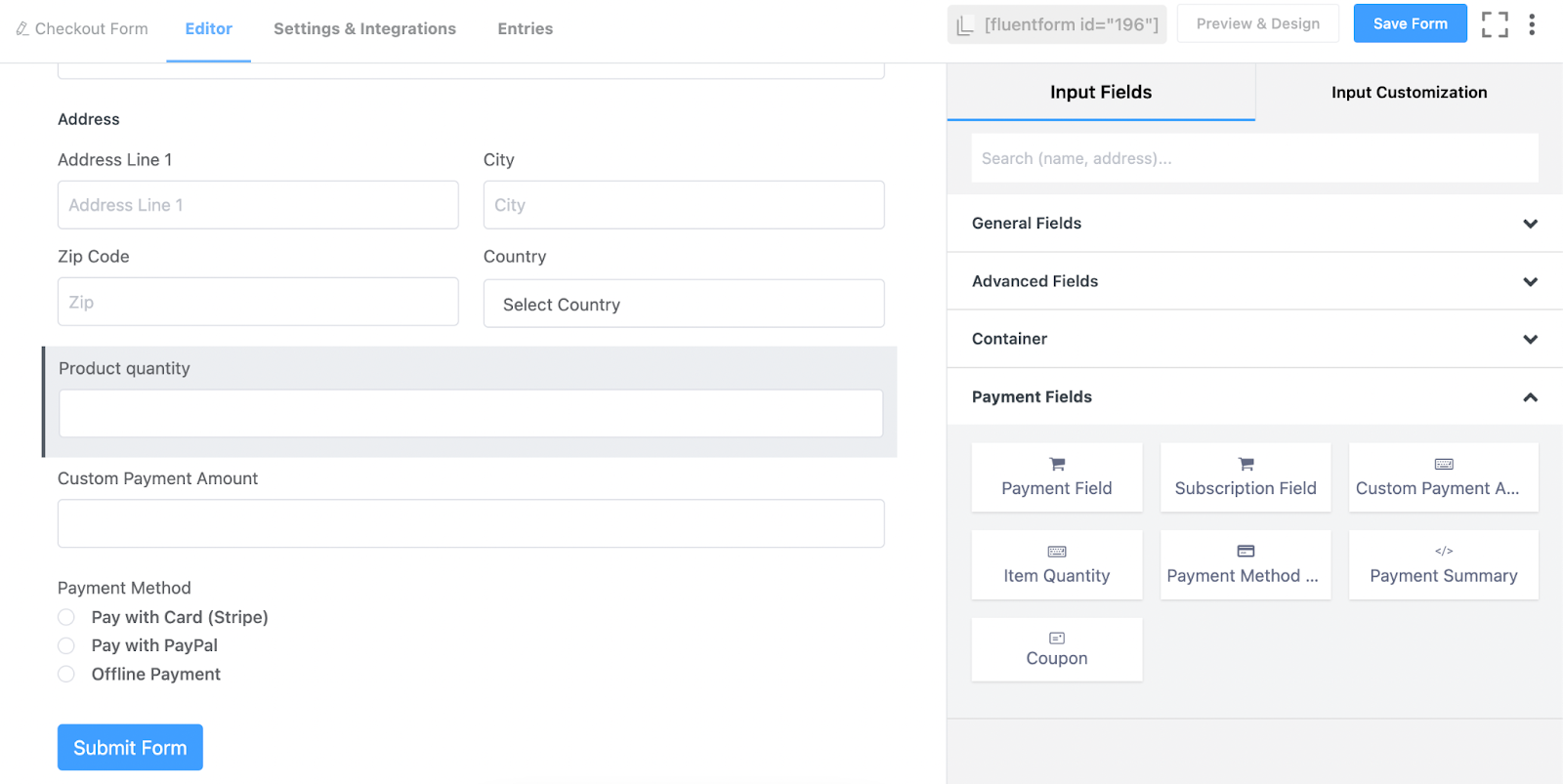Add the Item Quantity field
This screenshot has width=1563, height=784.
coord(1057,565)
